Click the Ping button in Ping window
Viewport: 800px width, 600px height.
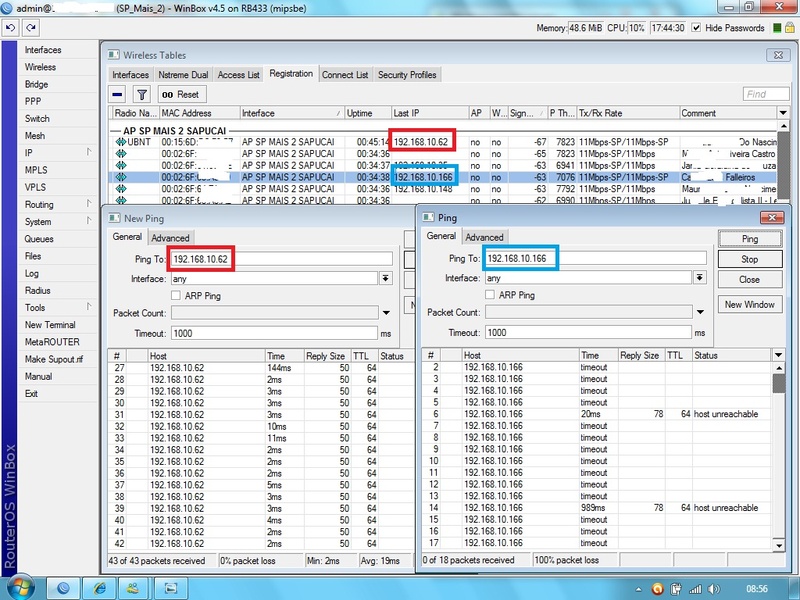[749, 239]
